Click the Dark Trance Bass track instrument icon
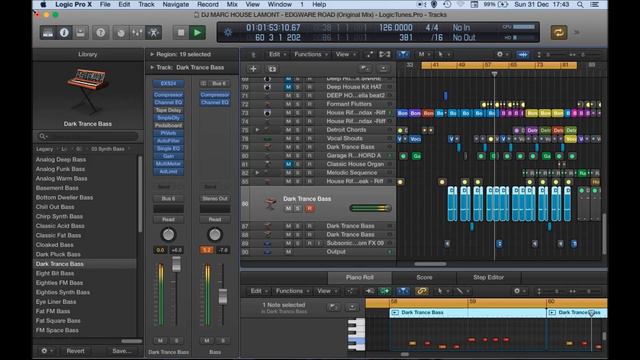 [x=270, y=203]
